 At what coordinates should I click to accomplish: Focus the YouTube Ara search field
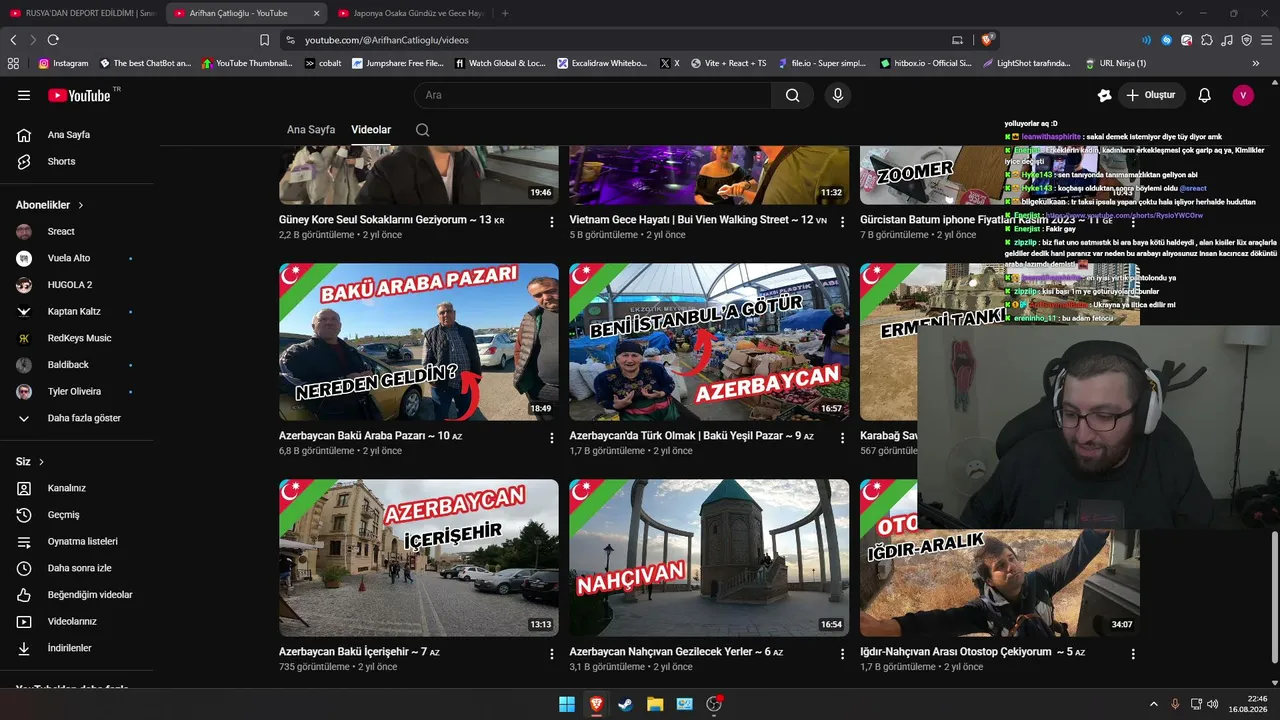[593, 95]
